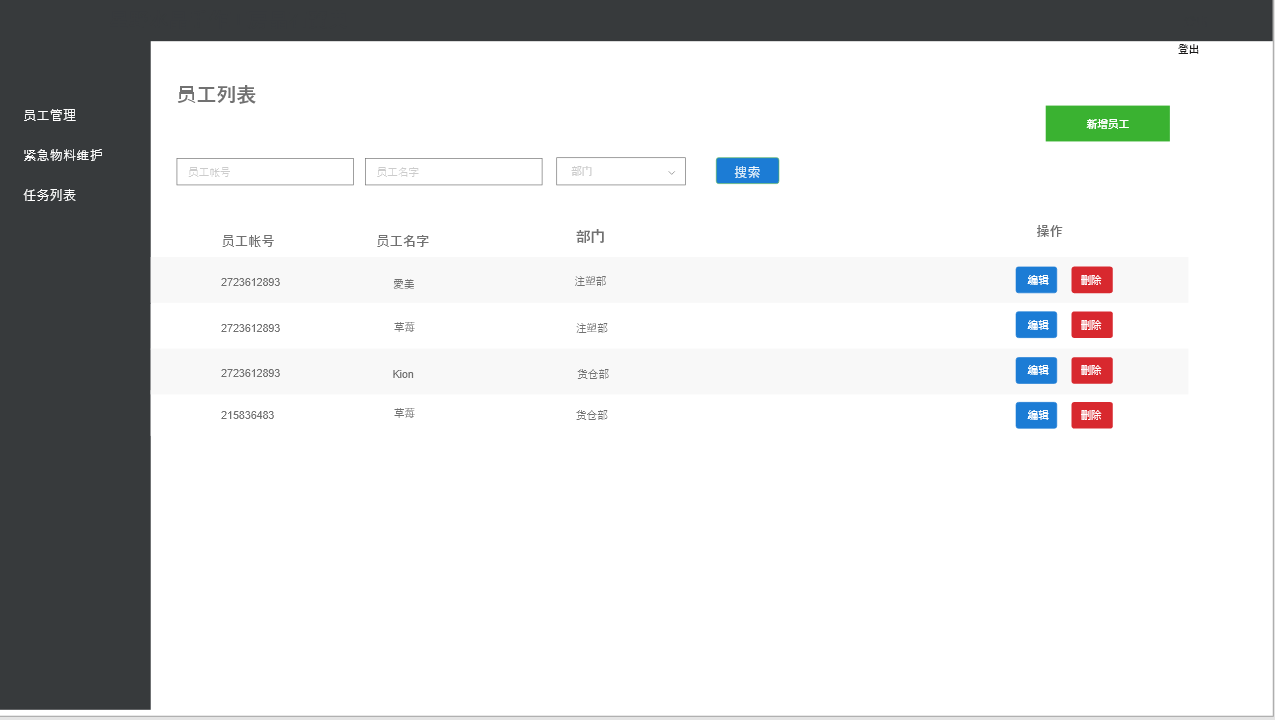Edit the first row employee 爱美
The width and height of the screenshot is (1275, 720).
pos(1036,280)
